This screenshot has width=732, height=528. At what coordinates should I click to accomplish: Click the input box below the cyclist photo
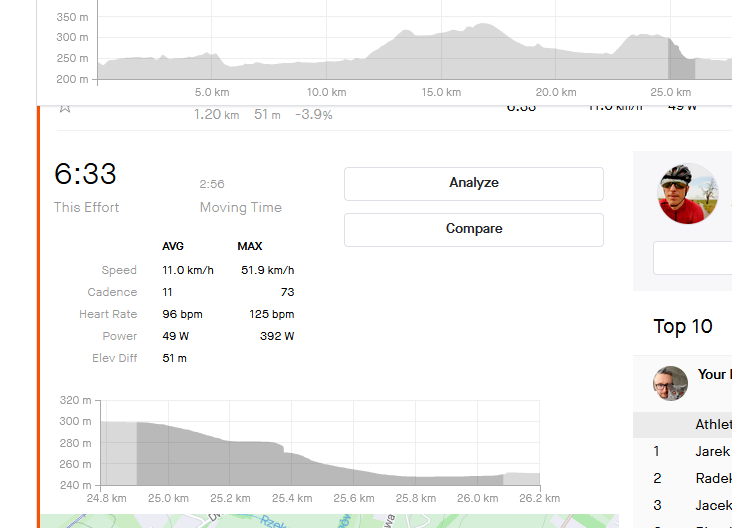click(x=692, y=257)
